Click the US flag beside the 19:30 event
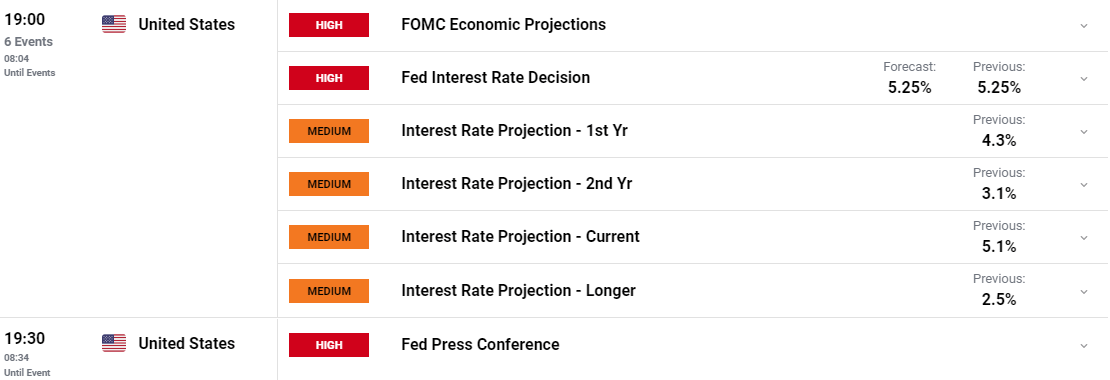Image resolution: width=1110 pixels, height=380 pixels. (114, 343)
